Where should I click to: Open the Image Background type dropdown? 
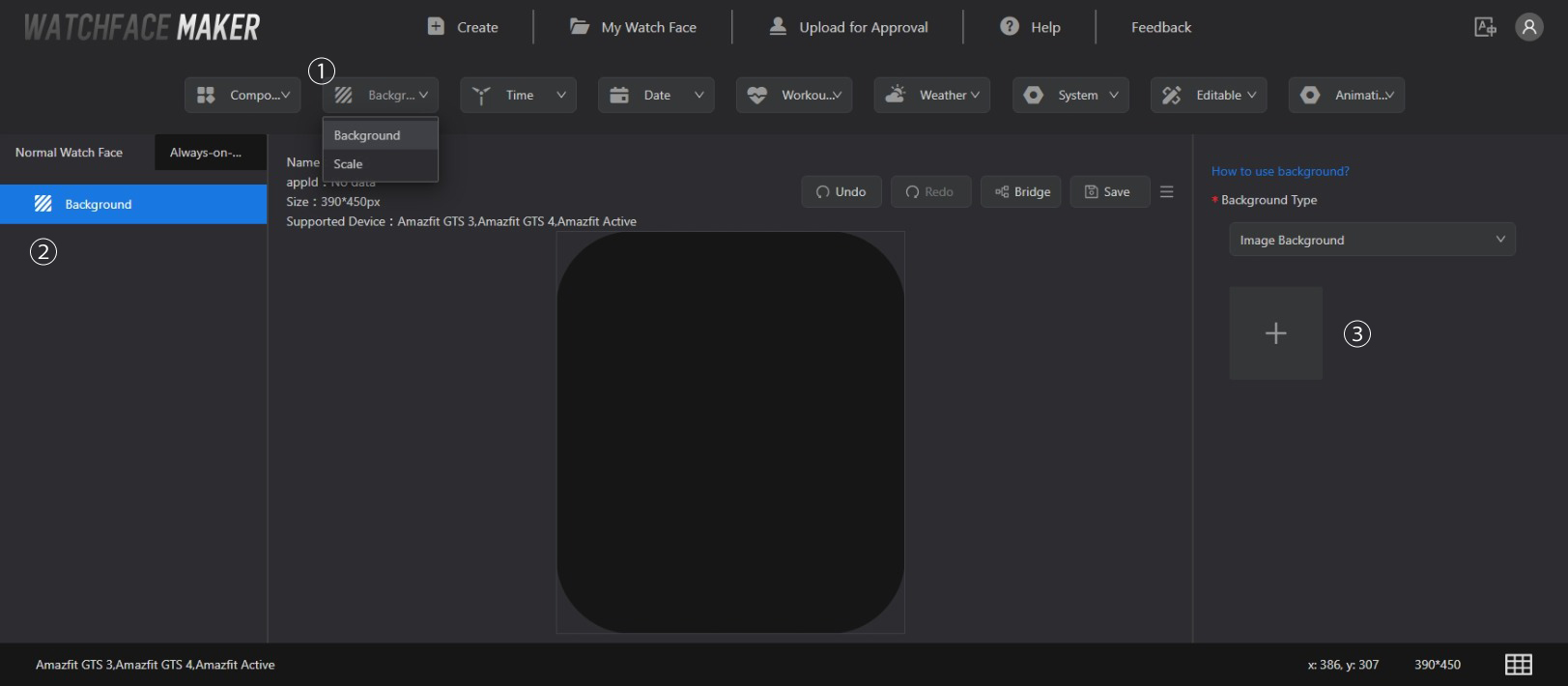click(x=1372, y=240)
